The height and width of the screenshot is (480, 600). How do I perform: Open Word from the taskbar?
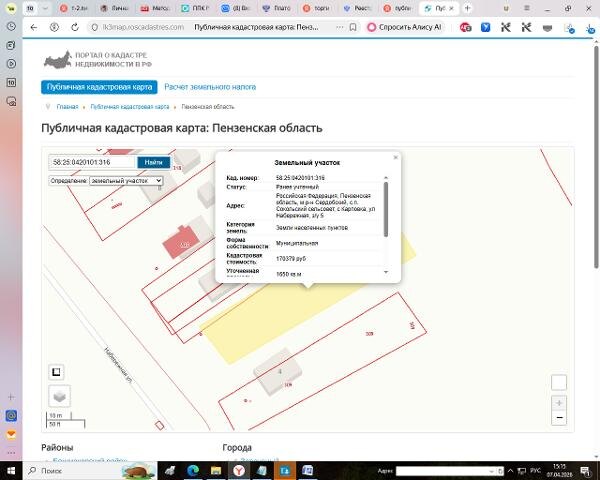(307, 471)
